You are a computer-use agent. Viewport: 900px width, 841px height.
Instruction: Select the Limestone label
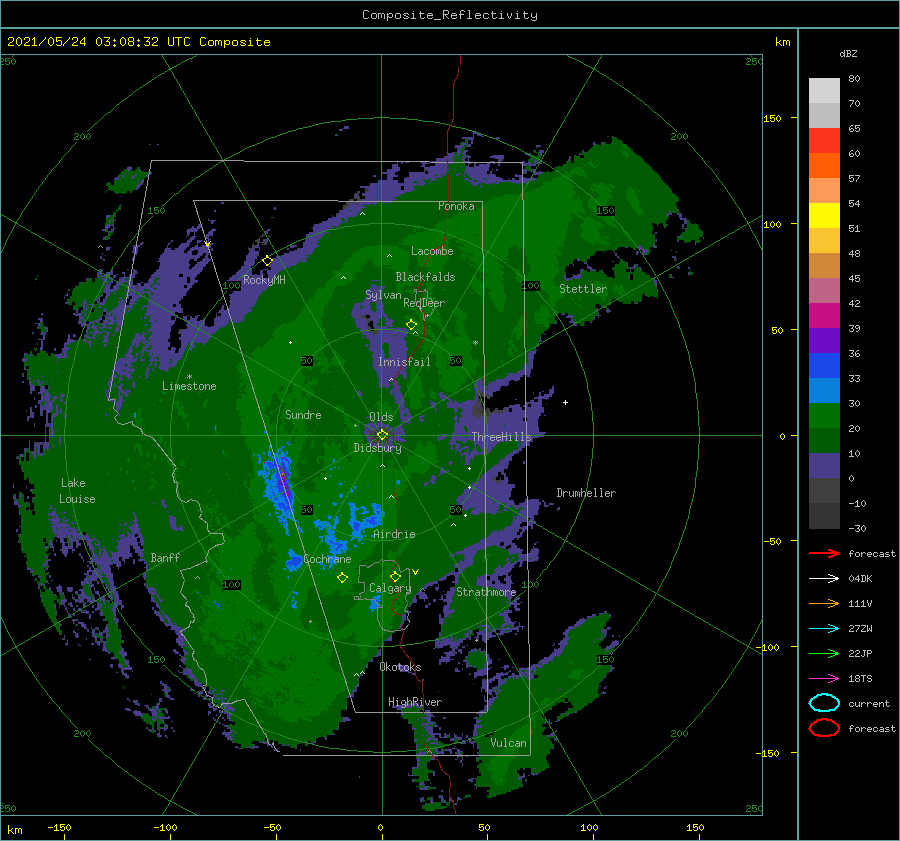[x=189, y=386]
